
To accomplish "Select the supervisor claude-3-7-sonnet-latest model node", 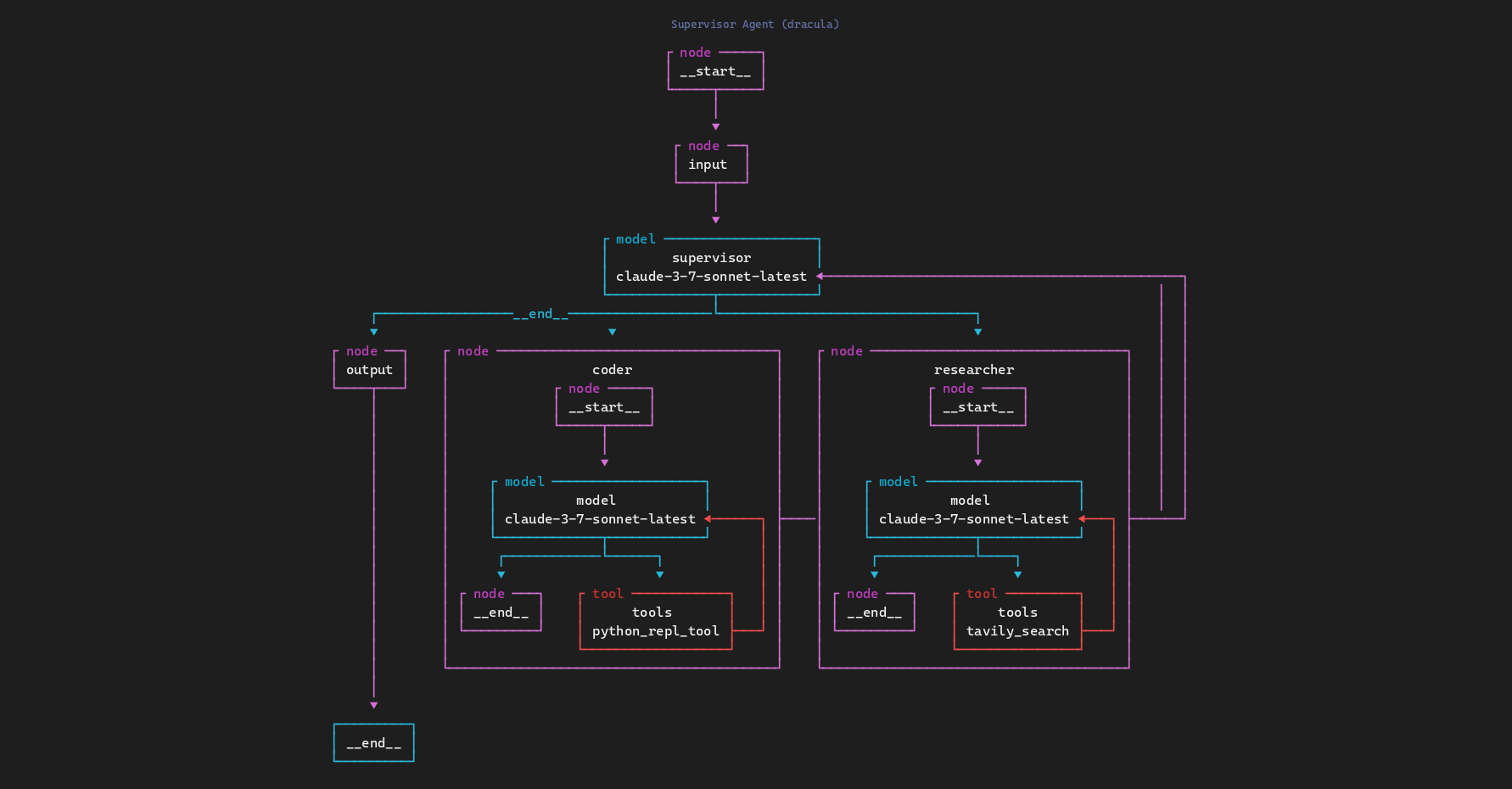I will pyautogui.click(x=712, y=266).
